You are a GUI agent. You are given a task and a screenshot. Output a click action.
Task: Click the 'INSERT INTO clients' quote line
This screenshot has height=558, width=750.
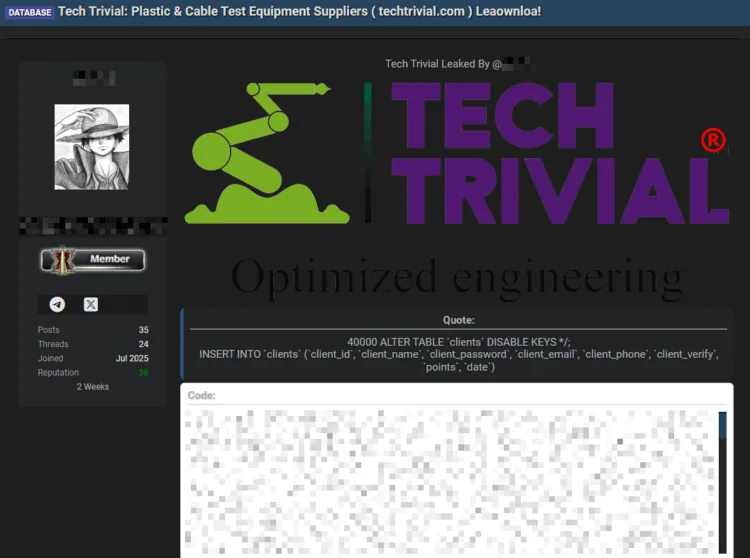(x=459, y=361)
